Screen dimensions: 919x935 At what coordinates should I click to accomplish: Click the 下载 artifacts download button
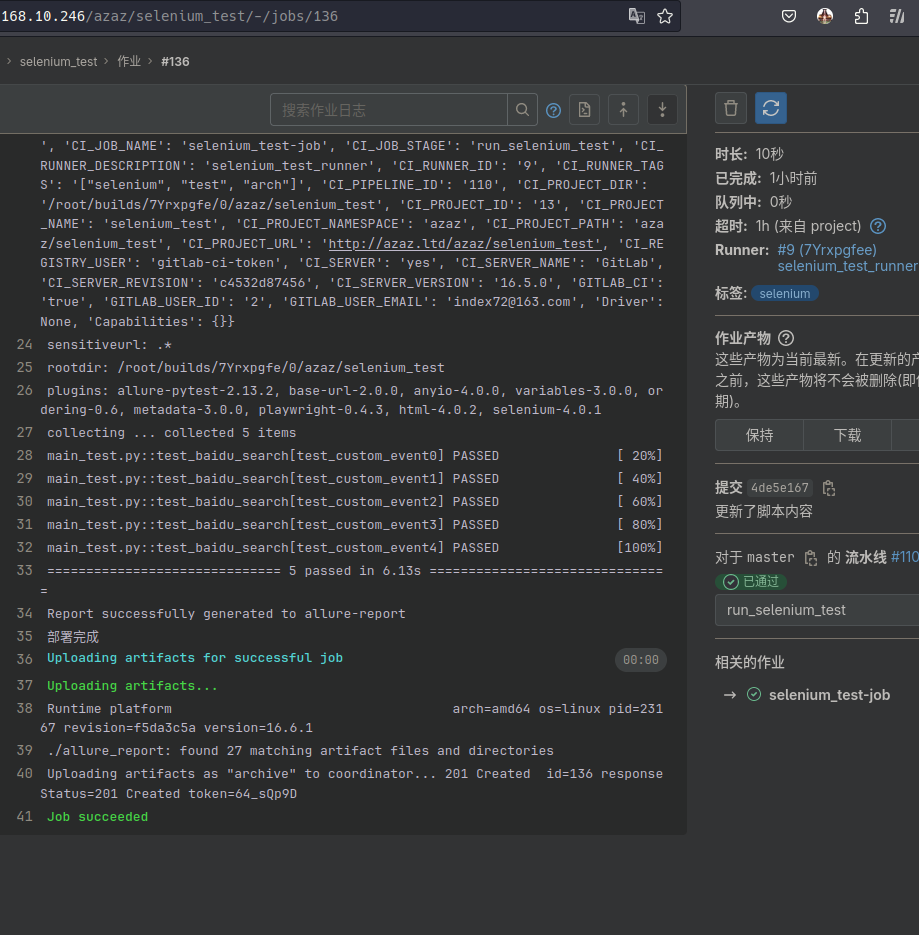pyautogui.click(x=847, y=435)
